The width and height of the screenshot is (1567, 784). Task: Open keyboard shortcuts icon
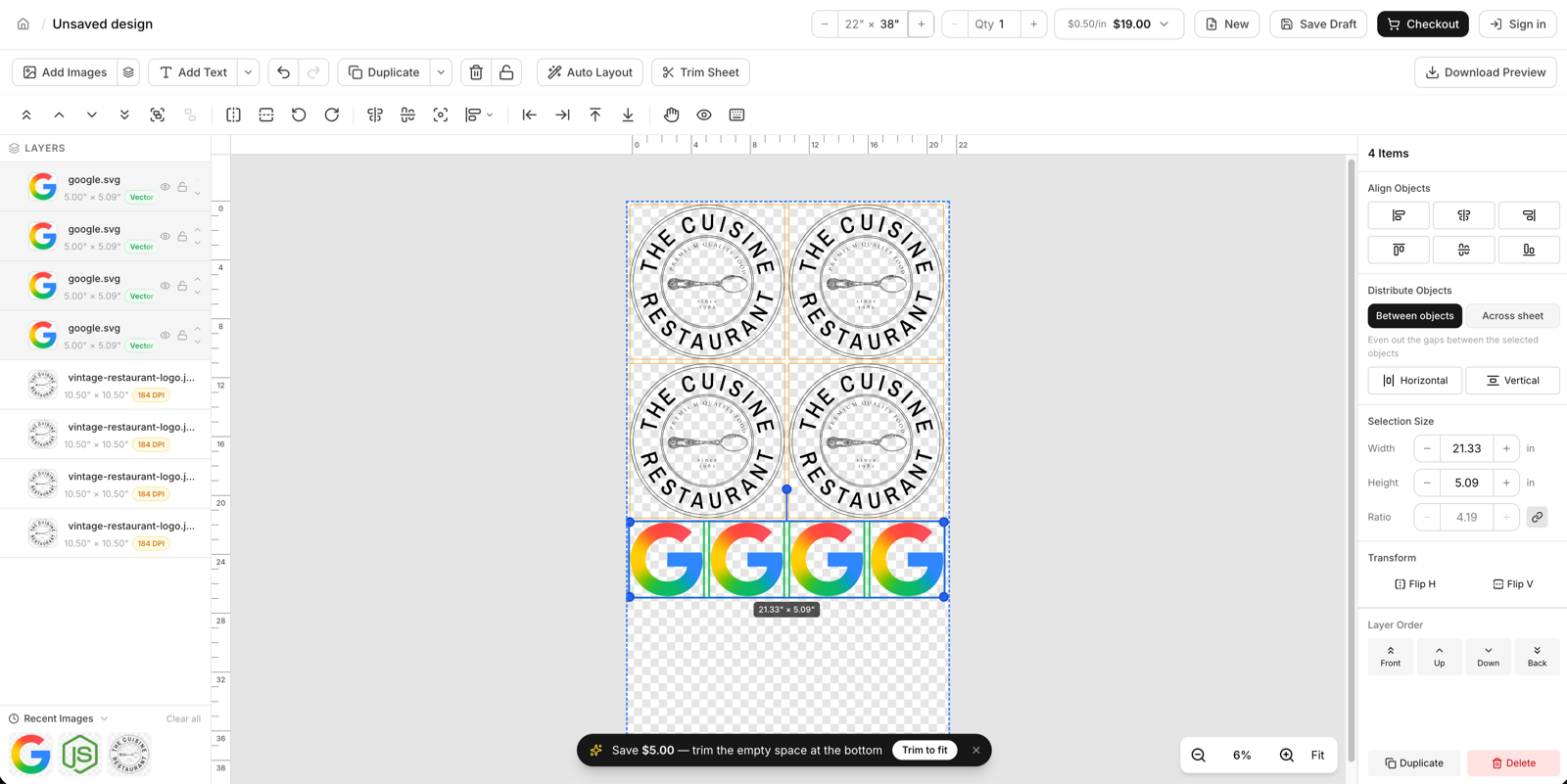tap(736, 115)
